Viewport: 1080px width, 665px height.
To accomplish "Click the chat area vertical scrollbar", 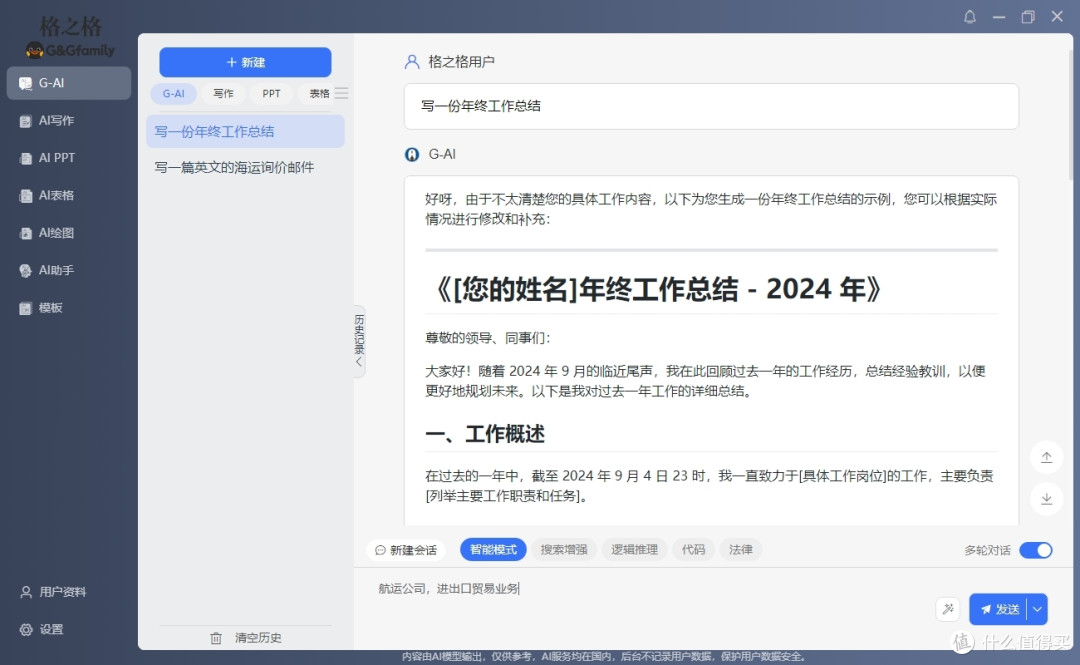I will pyautogui.click(x=1070, y=114).
